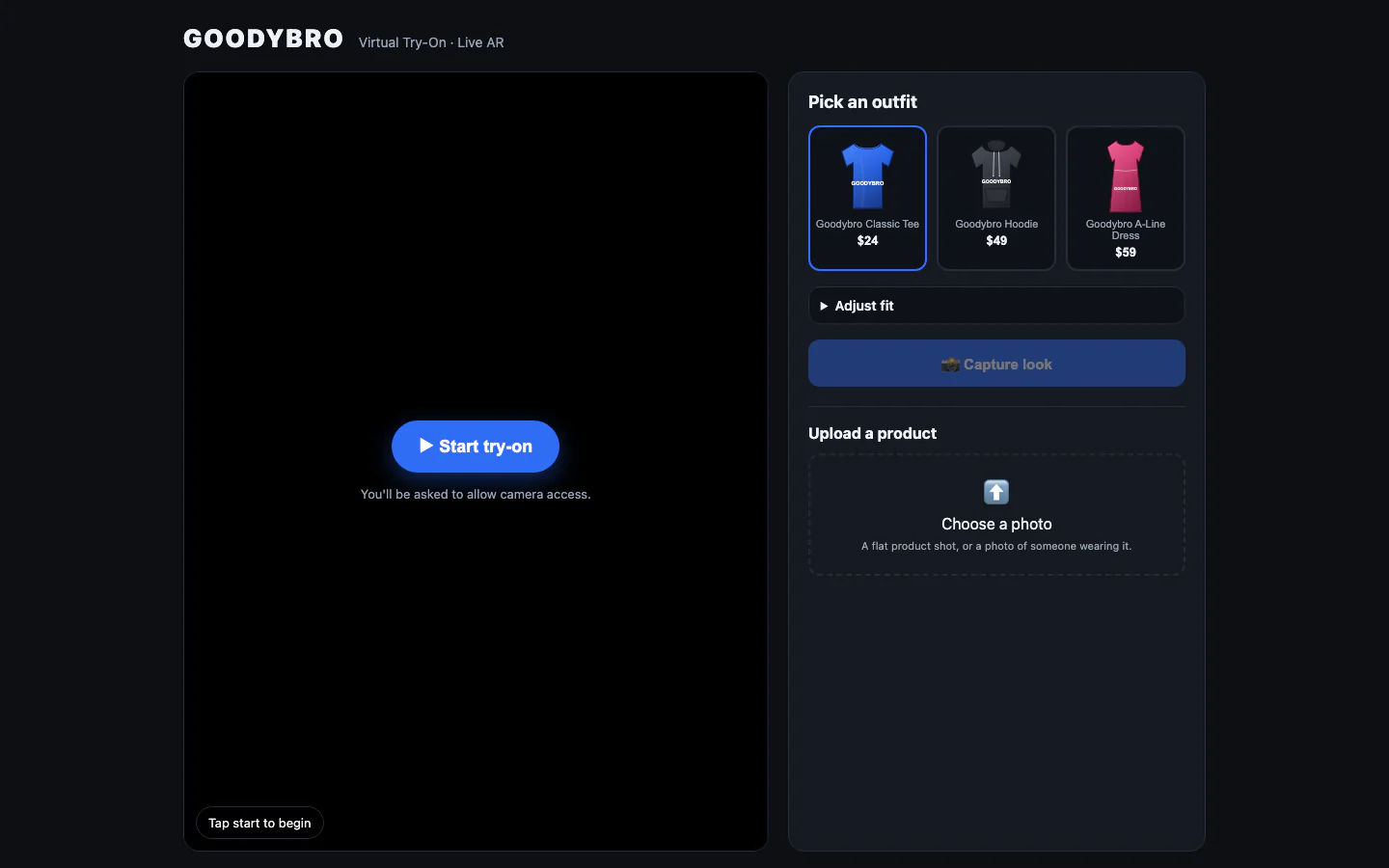Image resolution: width=1389 pixels, height=868 pixels.
Task: Click the Pick an outfit heading
Action: pyautogui.click(x=862, y=102)
